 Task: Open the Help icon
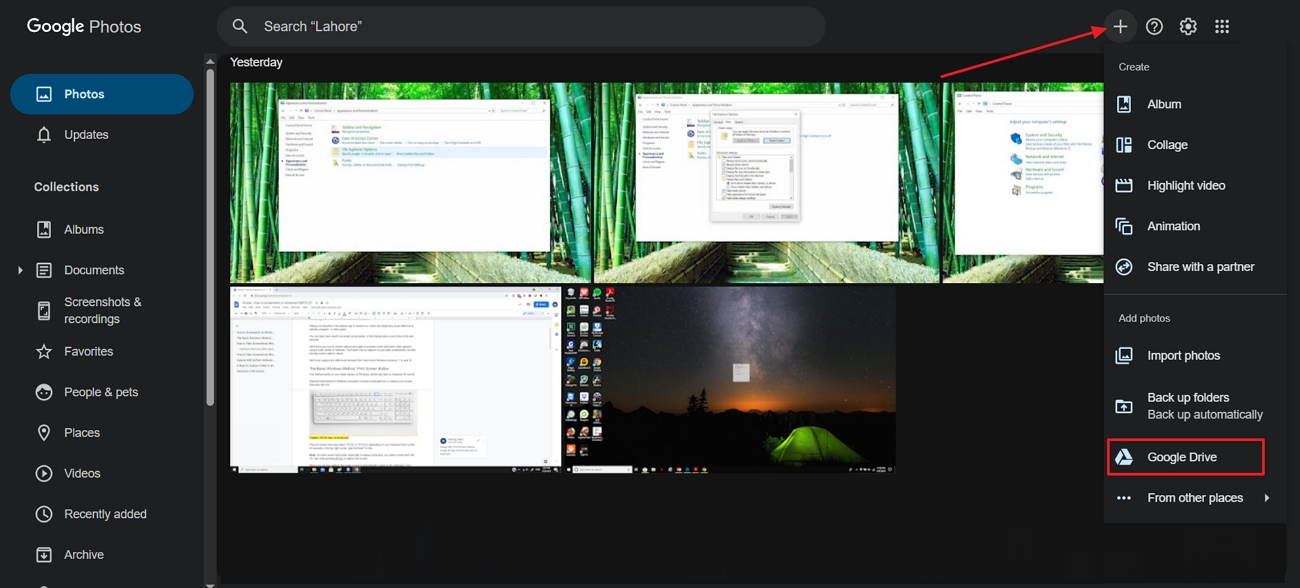pyautogui.click(x=1154, y=26)
